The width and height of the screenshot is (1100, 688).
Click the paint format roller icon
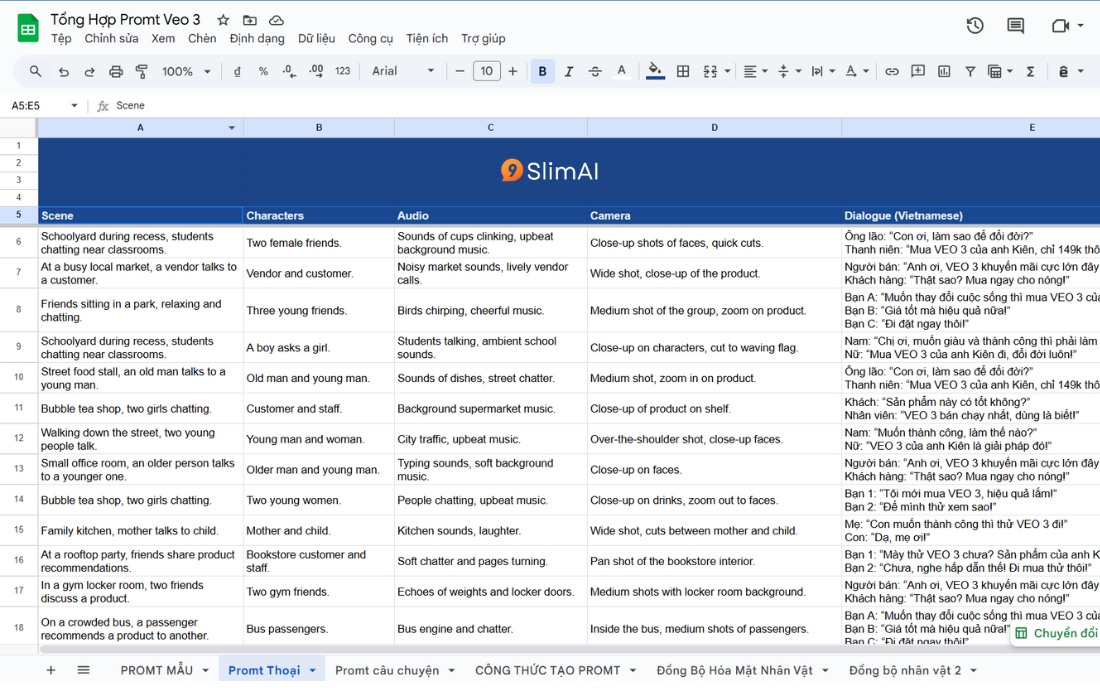[x=142, y=71]
